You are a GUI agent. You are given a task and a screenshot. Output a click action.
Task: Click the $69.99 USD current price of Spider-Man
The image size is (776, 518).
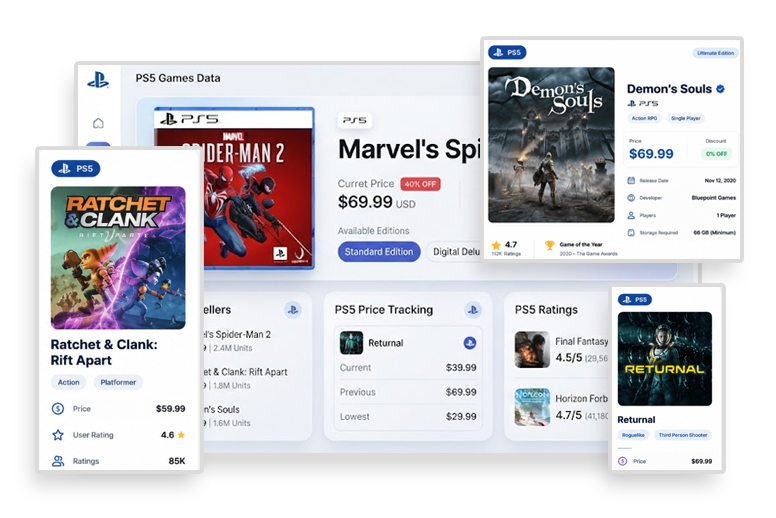coord(377,202)
